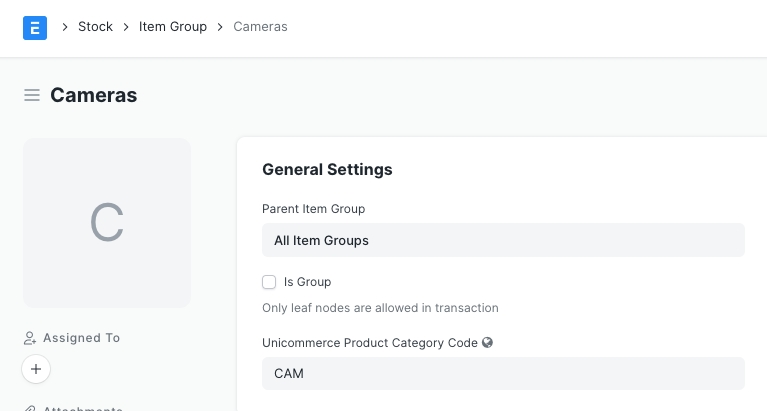
Task: Click the Assigned To label in sidebar
Action: (x=81, y=338)
